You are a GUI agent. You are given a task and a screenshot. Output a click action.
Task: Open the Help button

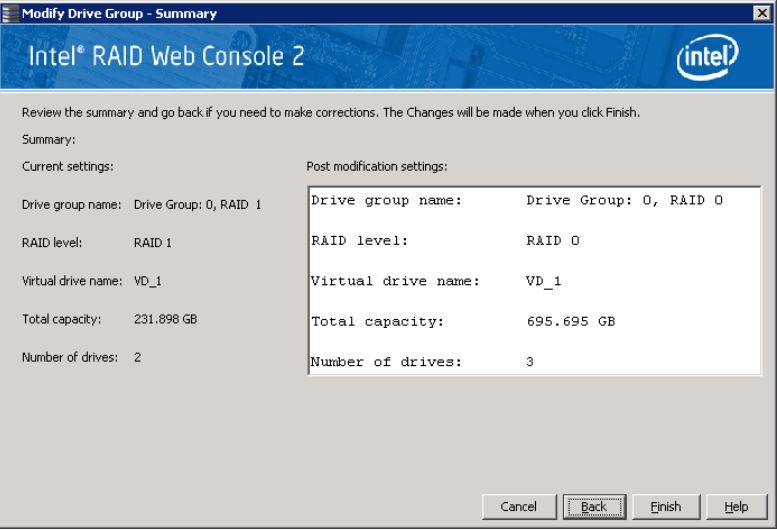coord(736,506)
